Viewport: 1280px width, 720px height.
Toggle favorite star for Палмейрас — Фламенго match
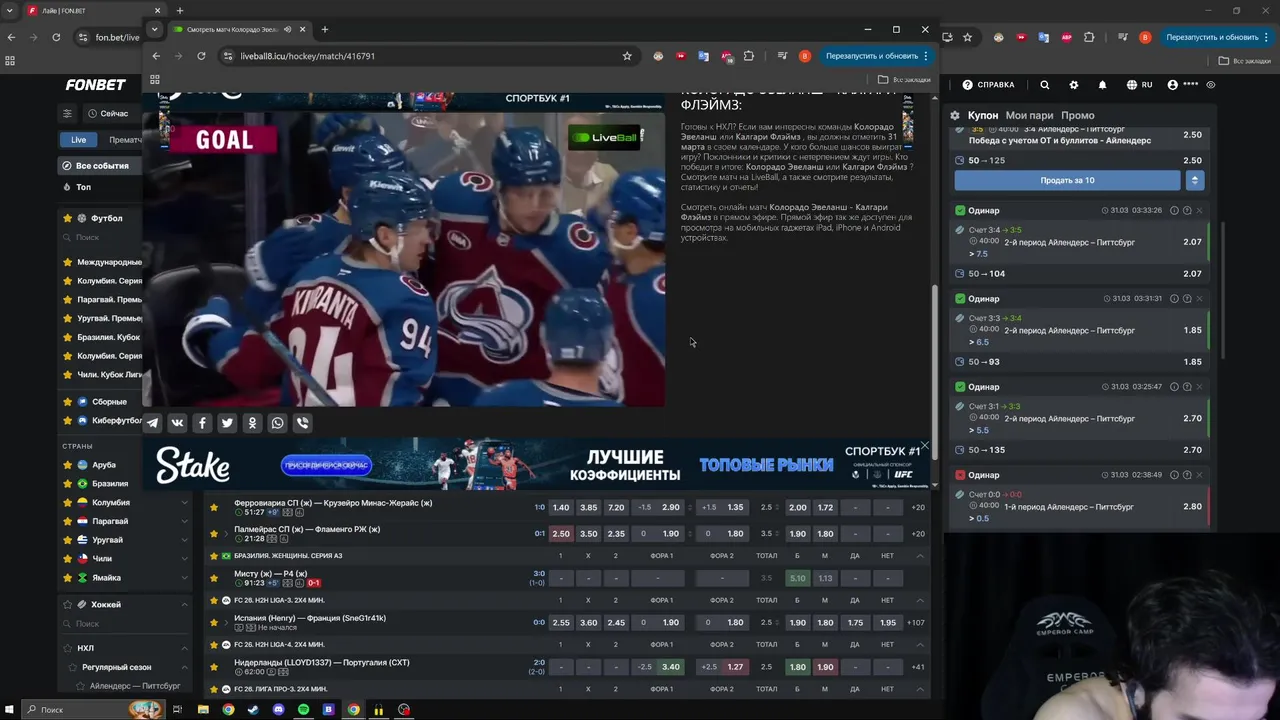click(x=213, y=533)
